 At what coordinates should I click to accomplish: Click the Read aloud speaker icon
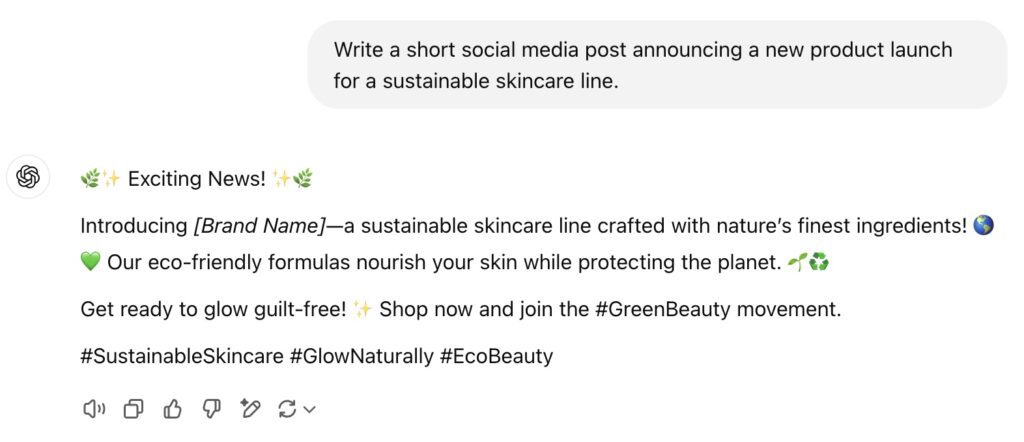[93, 408]
